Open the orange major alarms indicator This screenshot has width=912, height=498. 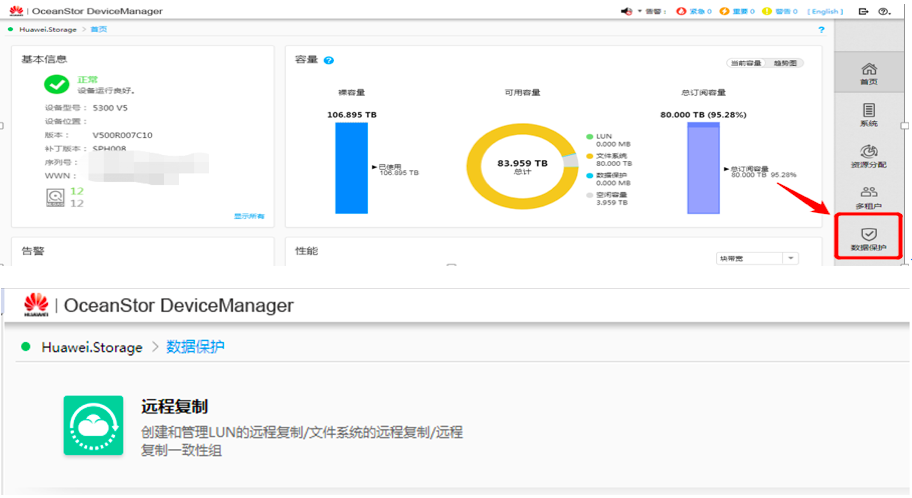point(737,11)
